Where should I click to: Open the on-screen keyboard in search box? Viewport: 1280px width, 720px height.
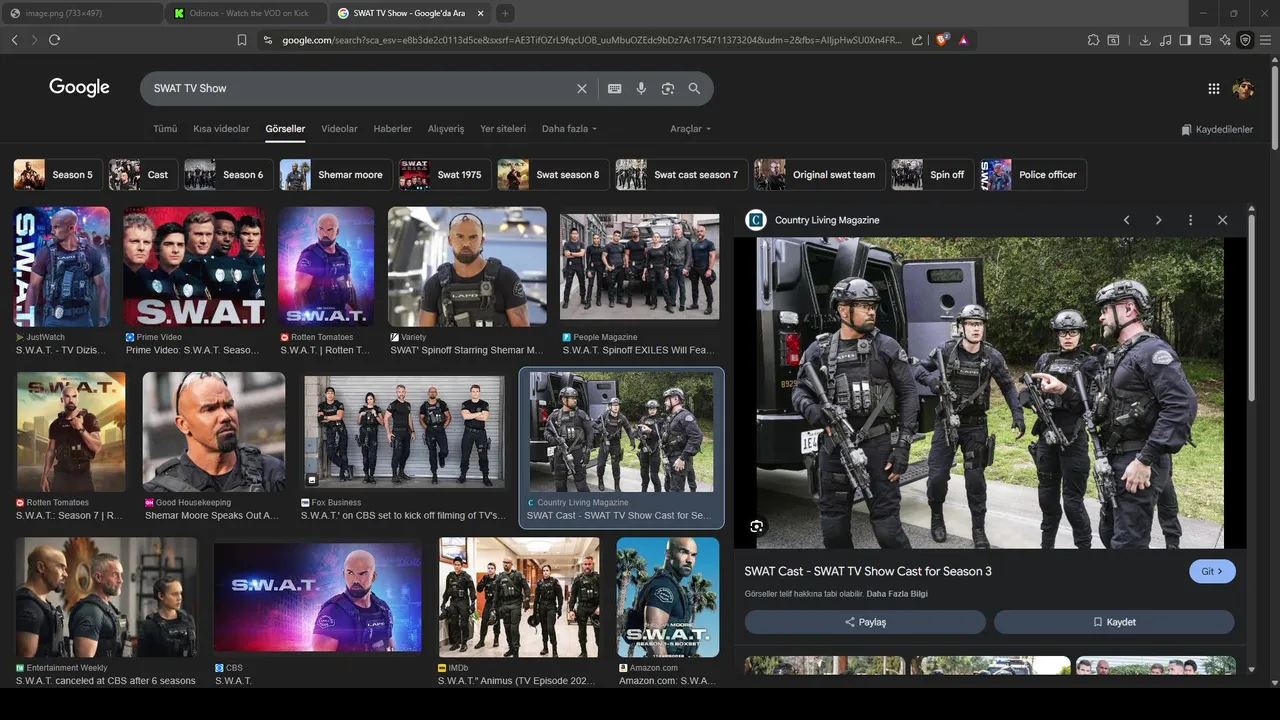point(615,88)
